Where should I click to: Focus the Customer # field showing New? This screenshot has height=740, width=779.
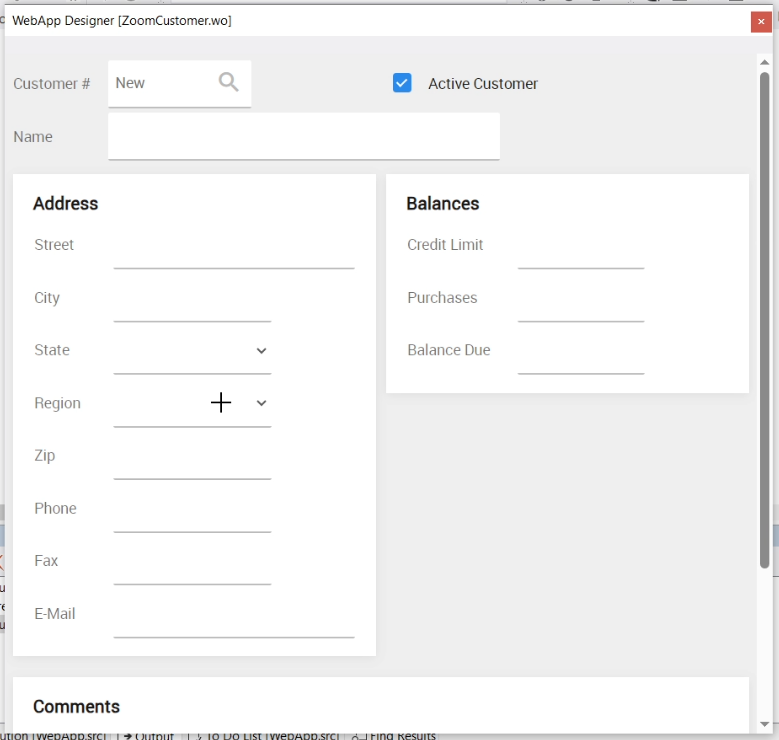click(160, 83)
